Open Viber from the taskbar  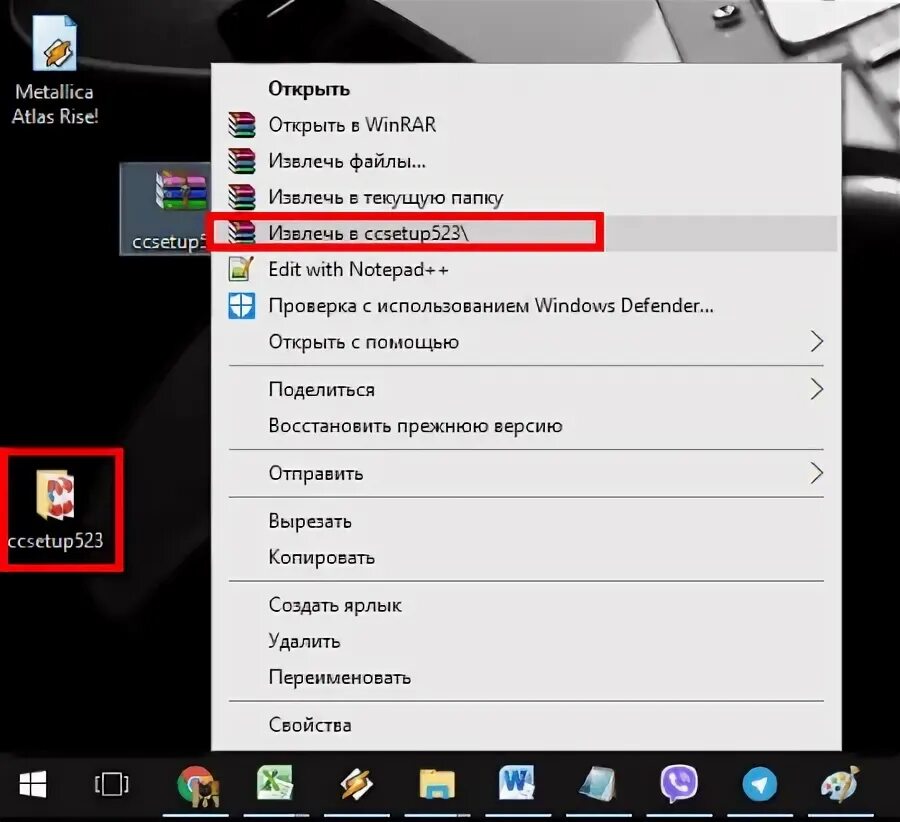click(679, 784)
